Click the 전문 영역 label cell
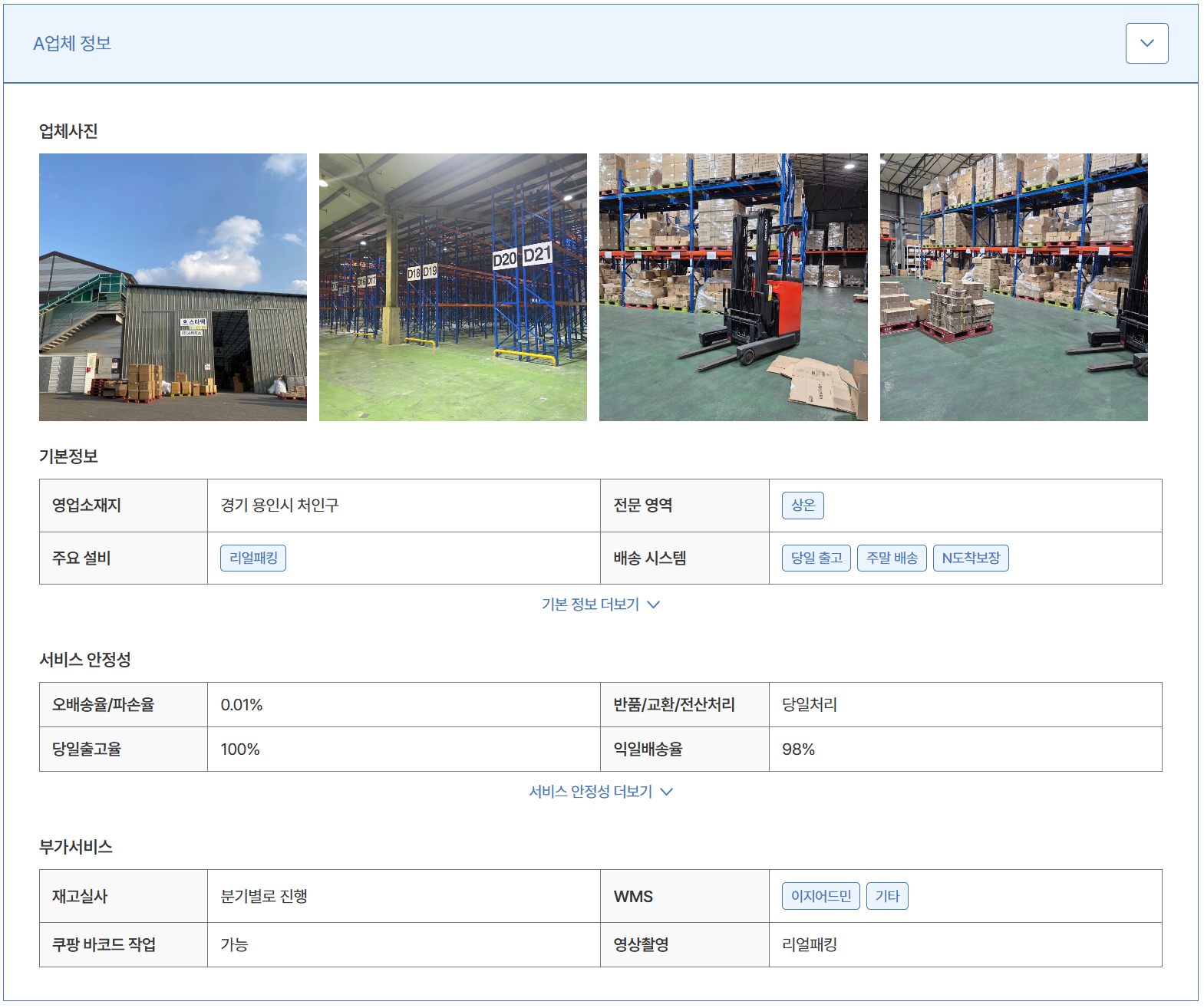This screenshot has height=1008, width=1204. coord(684,506)
